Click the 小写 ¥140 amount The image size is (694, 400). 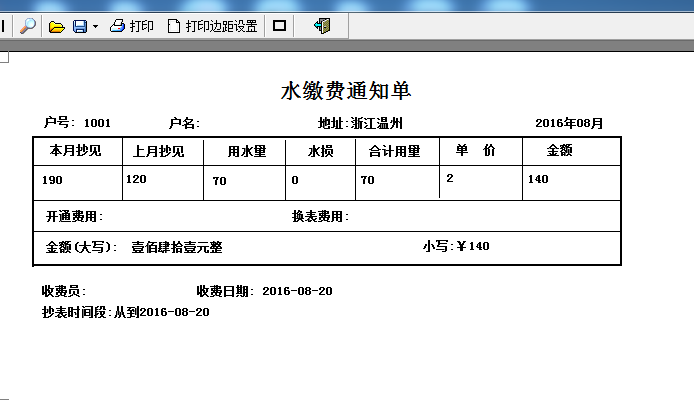456,246
